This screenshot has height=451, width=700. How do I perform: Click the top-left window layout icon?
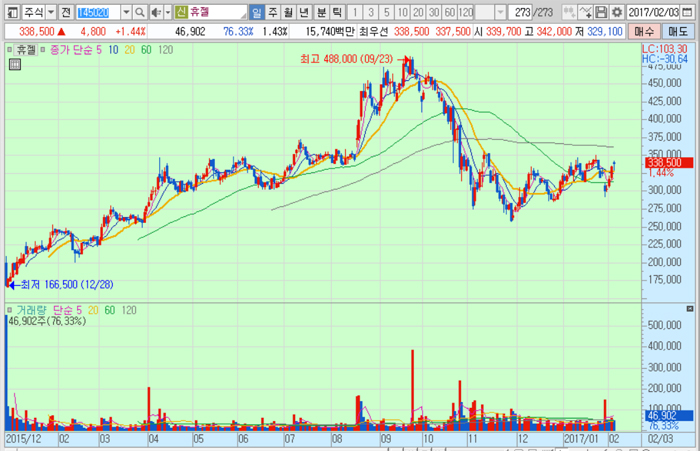point(10,13)
